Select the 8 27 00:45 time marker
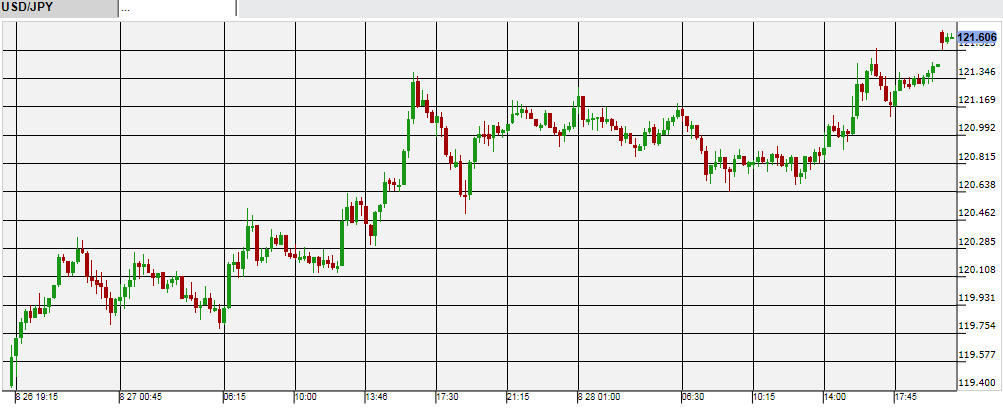 [142, 396]
